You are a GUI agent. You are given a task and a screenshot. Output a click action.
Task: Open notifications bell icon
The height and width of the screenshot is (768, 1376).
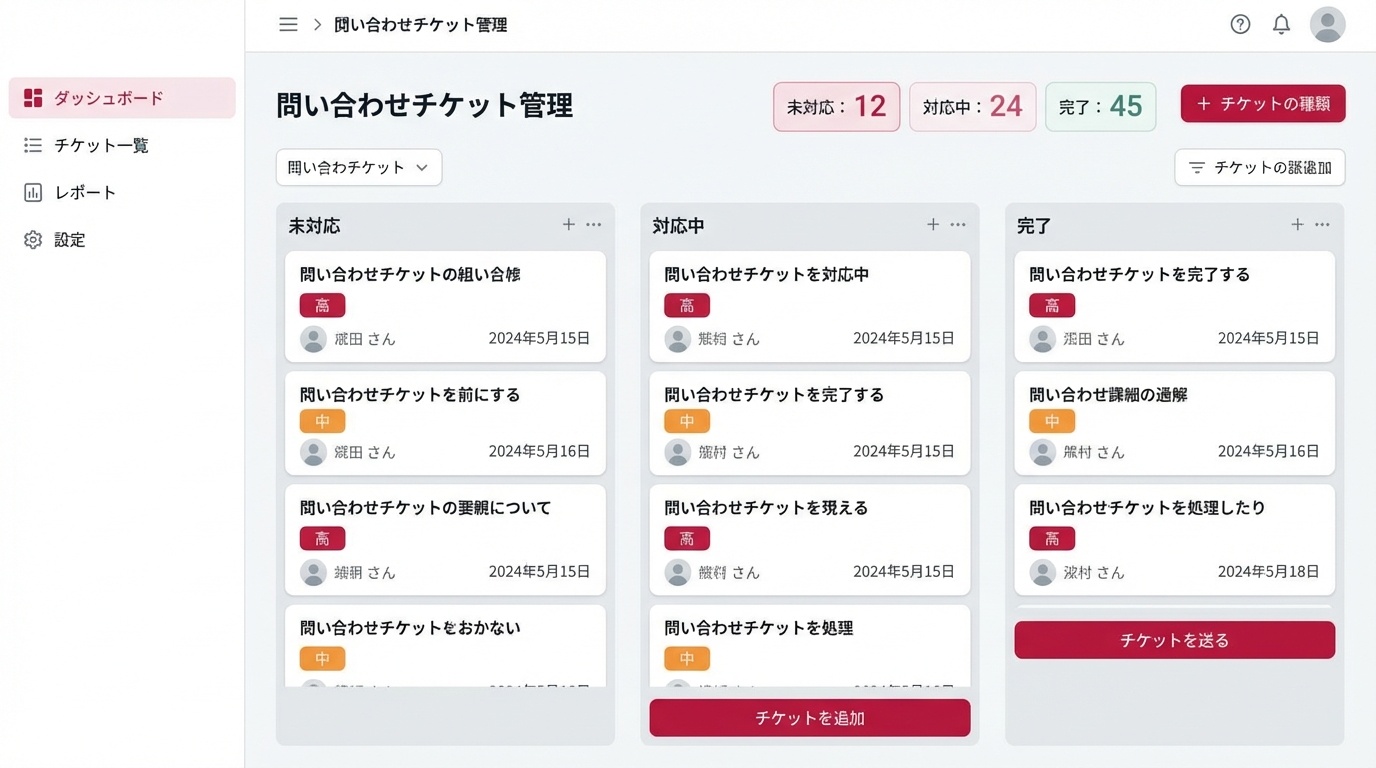(1281, 25)
